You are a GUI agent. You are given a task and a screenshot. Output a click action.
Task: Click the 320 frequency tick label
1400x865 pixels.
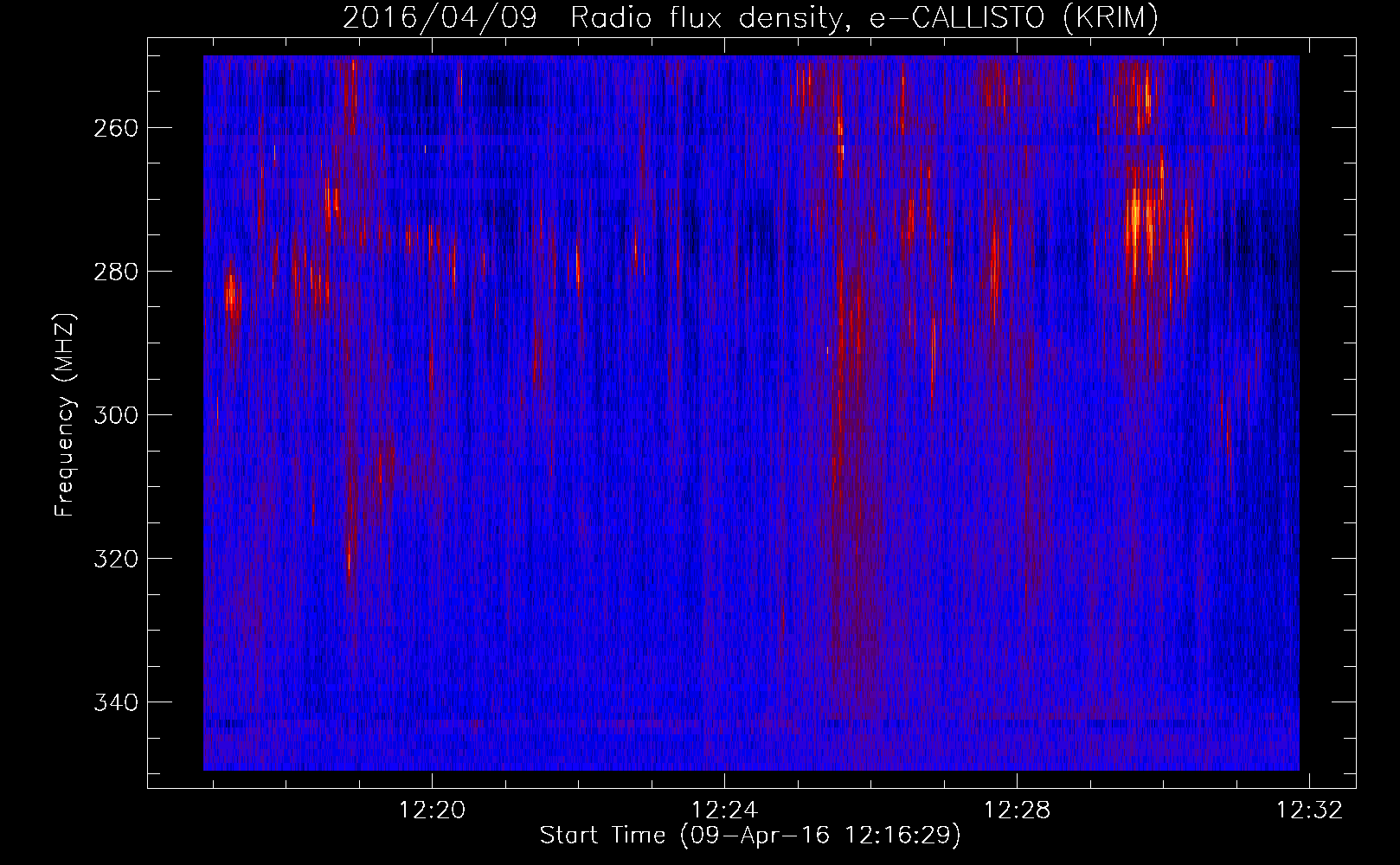(x=115, y=559)
